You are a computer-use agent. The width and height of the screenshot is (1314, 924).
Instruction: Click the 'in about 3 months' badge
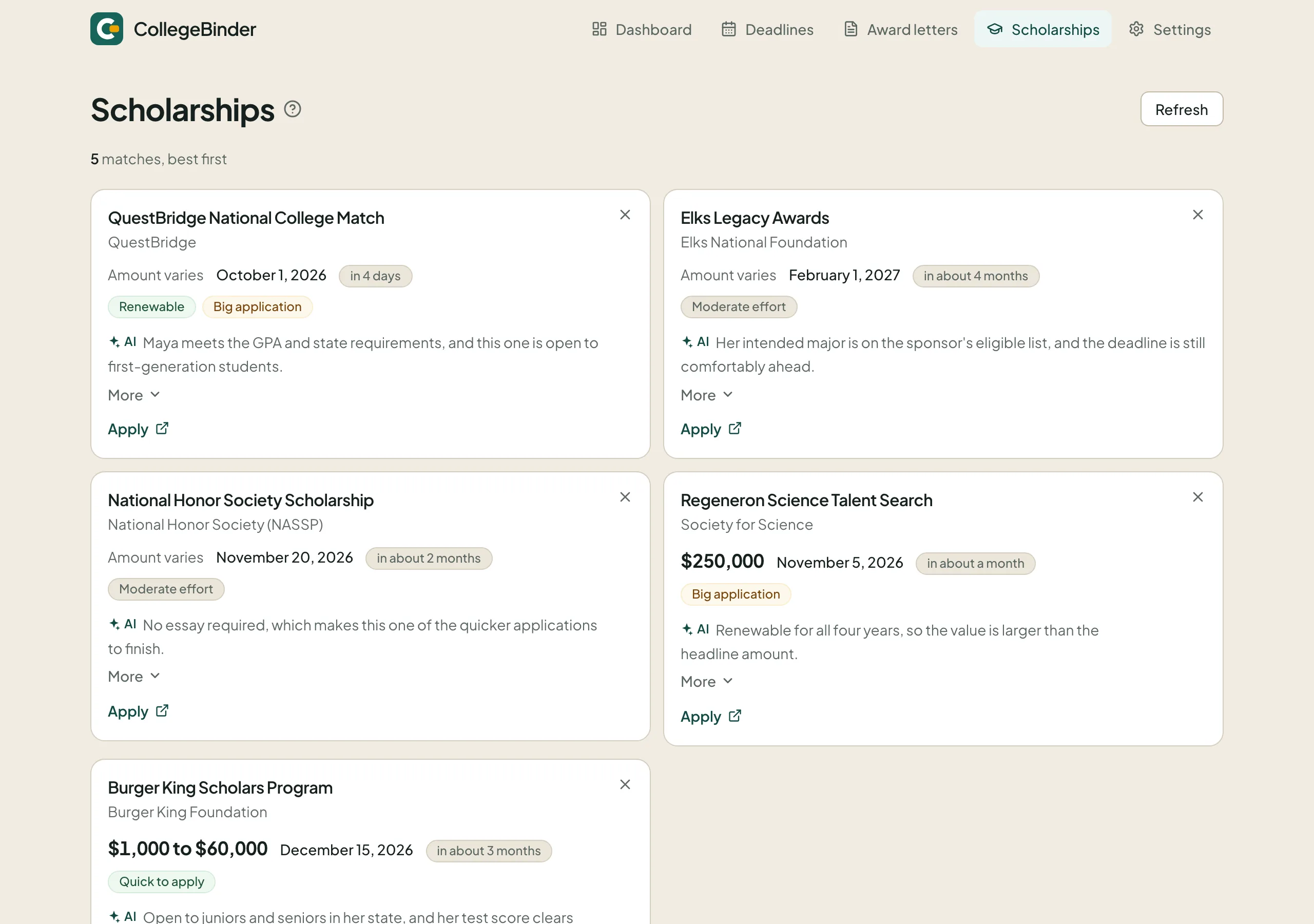pyautogui.click(x=489, y=851)
